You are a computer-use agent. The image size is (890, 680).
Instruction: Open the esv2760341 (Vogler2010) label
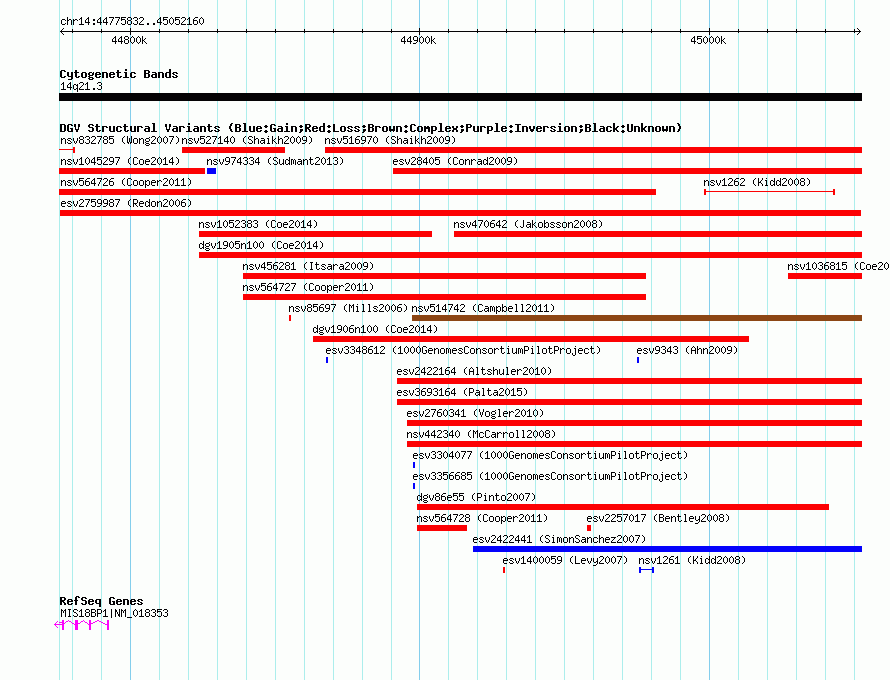[x=475, y=413]
